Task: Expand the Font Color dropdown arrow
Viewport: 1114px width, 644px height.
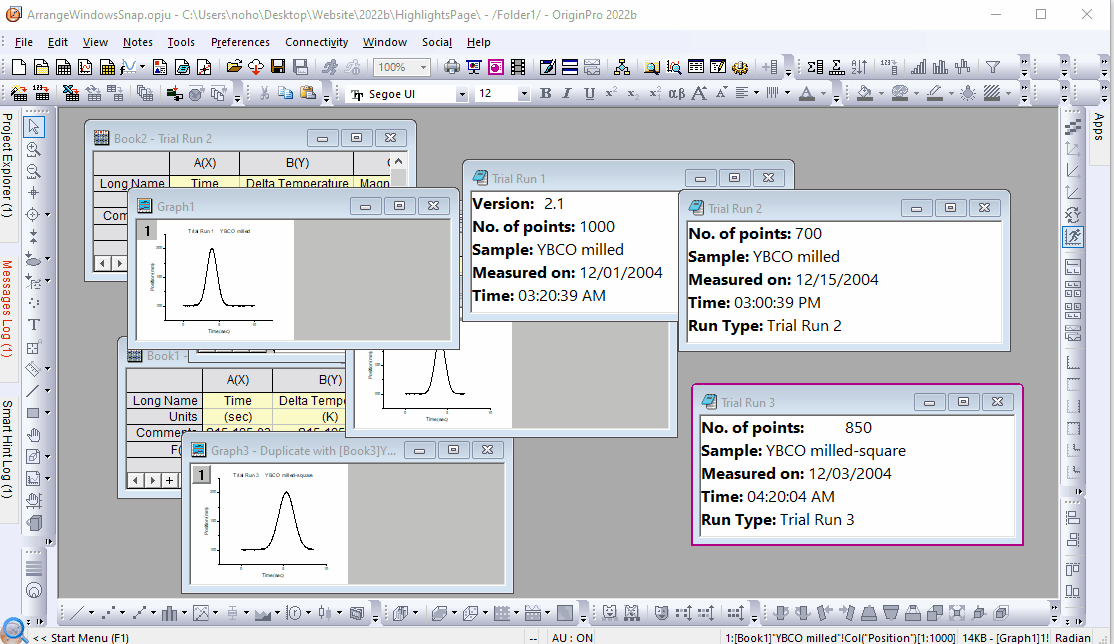Action: pos(823,93)
